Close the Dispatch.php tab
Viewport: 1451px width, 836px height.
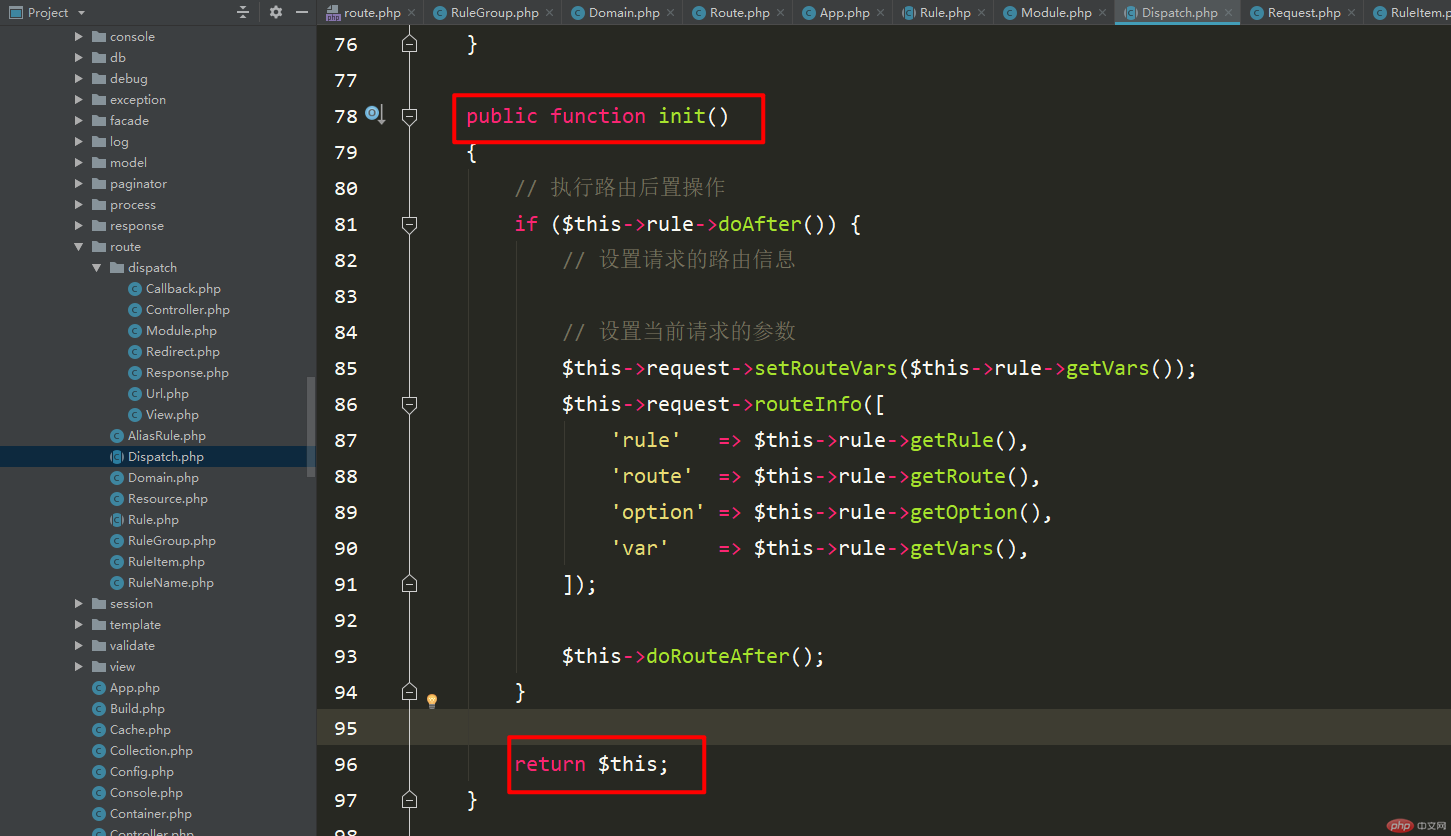pos(1228,13)
